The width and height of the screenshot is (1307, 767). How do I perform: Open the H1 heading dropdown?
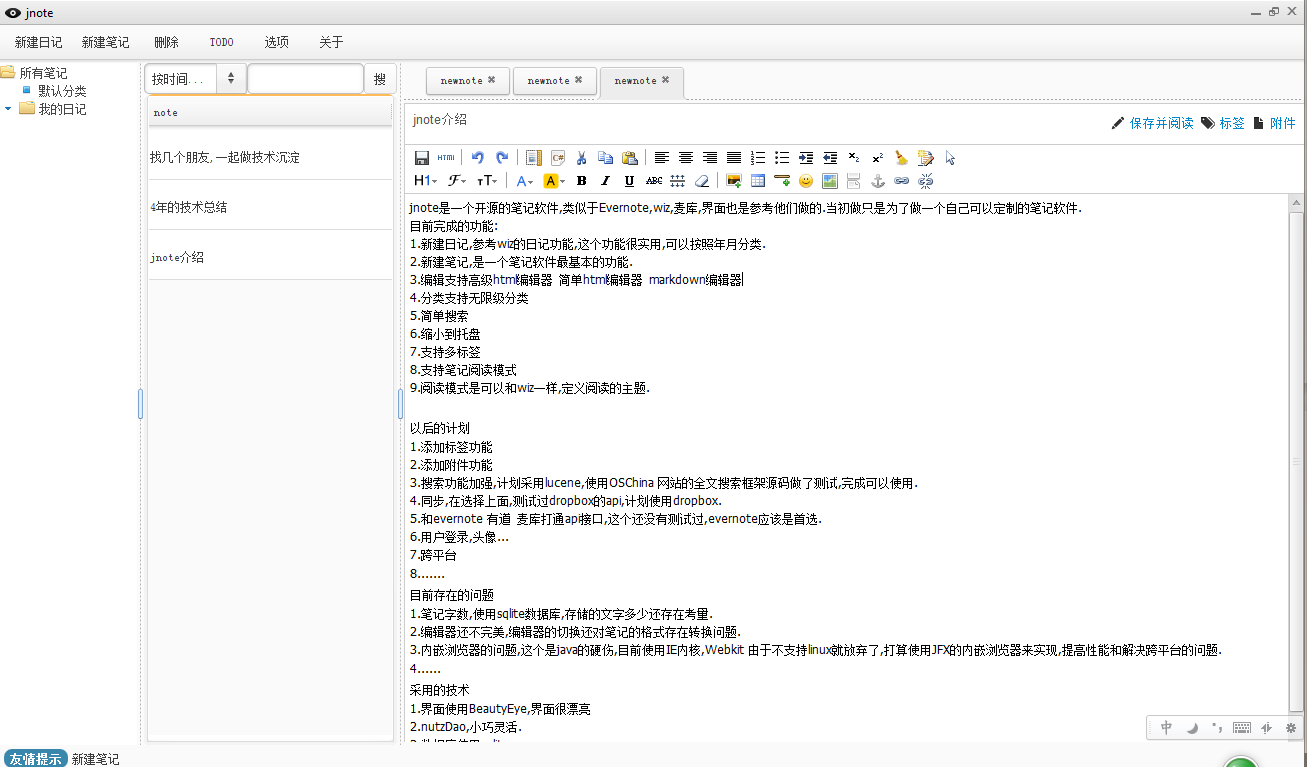click(x=426, y=181)
